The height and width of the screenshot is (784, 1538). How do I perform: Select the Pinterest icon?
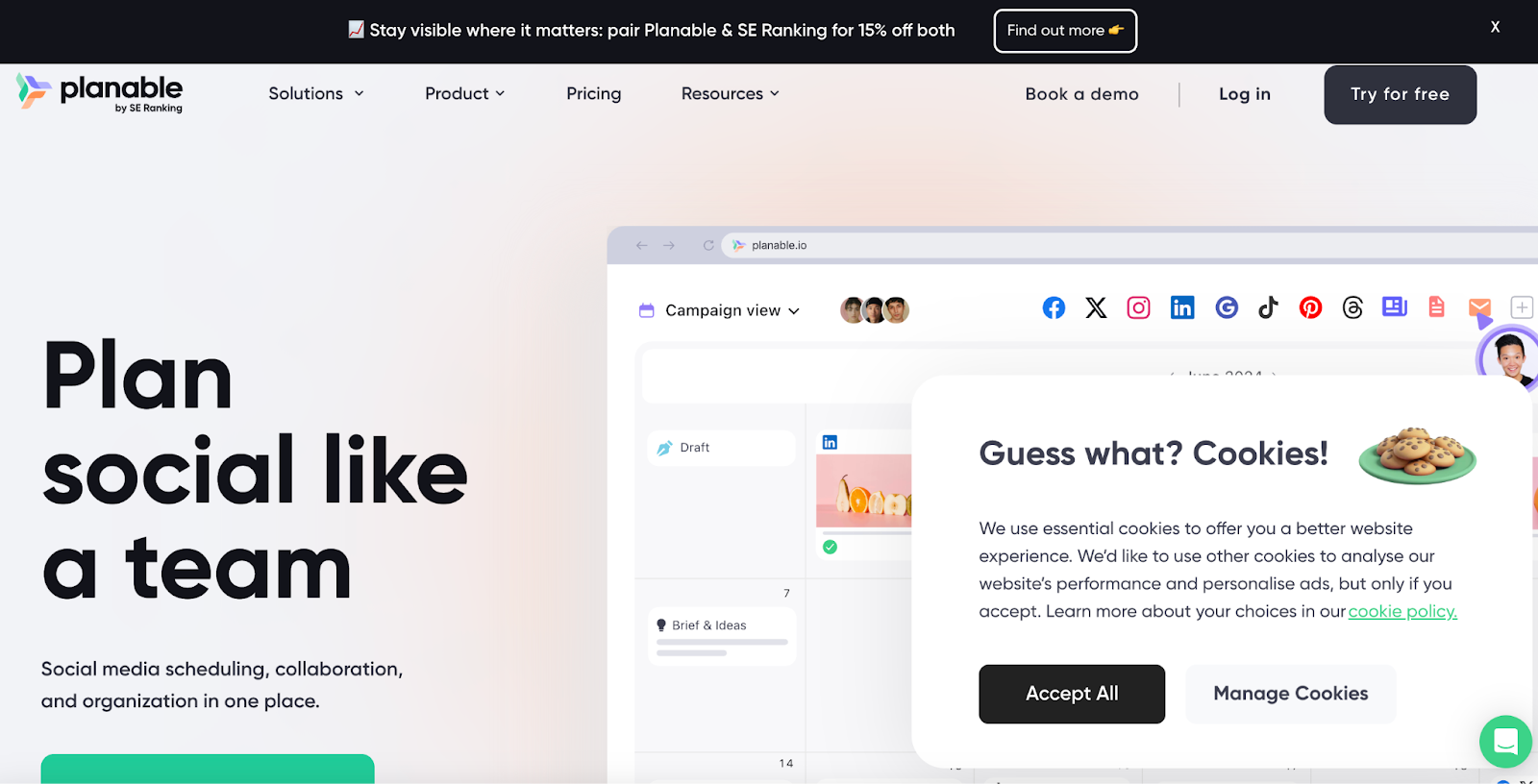click(1310, 307)
